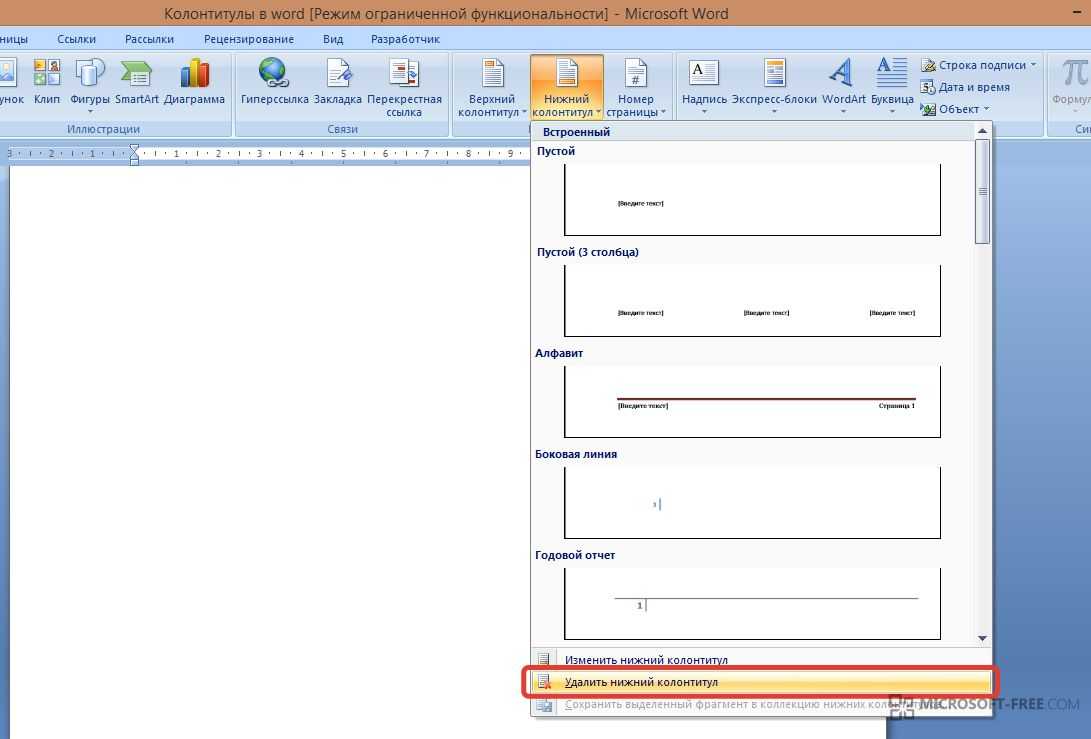Open the Разработчик tab
Image resolution: width=1091 pixels, height=739 pixels.
pyautogui.click(x=405, y=39)
